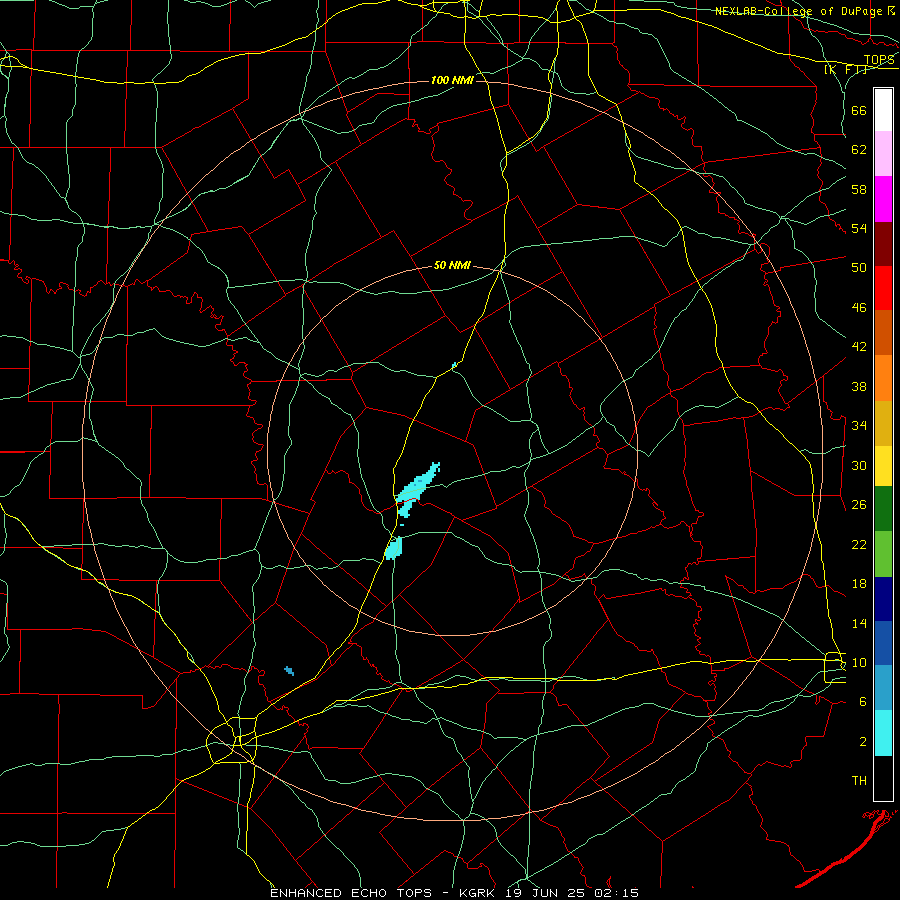The height and width of the screenshot is (900, 900).
Task: Select the light pink legend color band
Action: [883, 154]
